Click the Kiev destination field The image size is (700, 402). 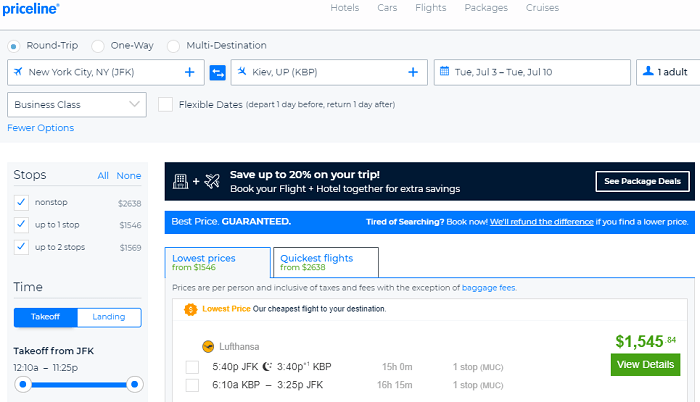pos(329,72)
